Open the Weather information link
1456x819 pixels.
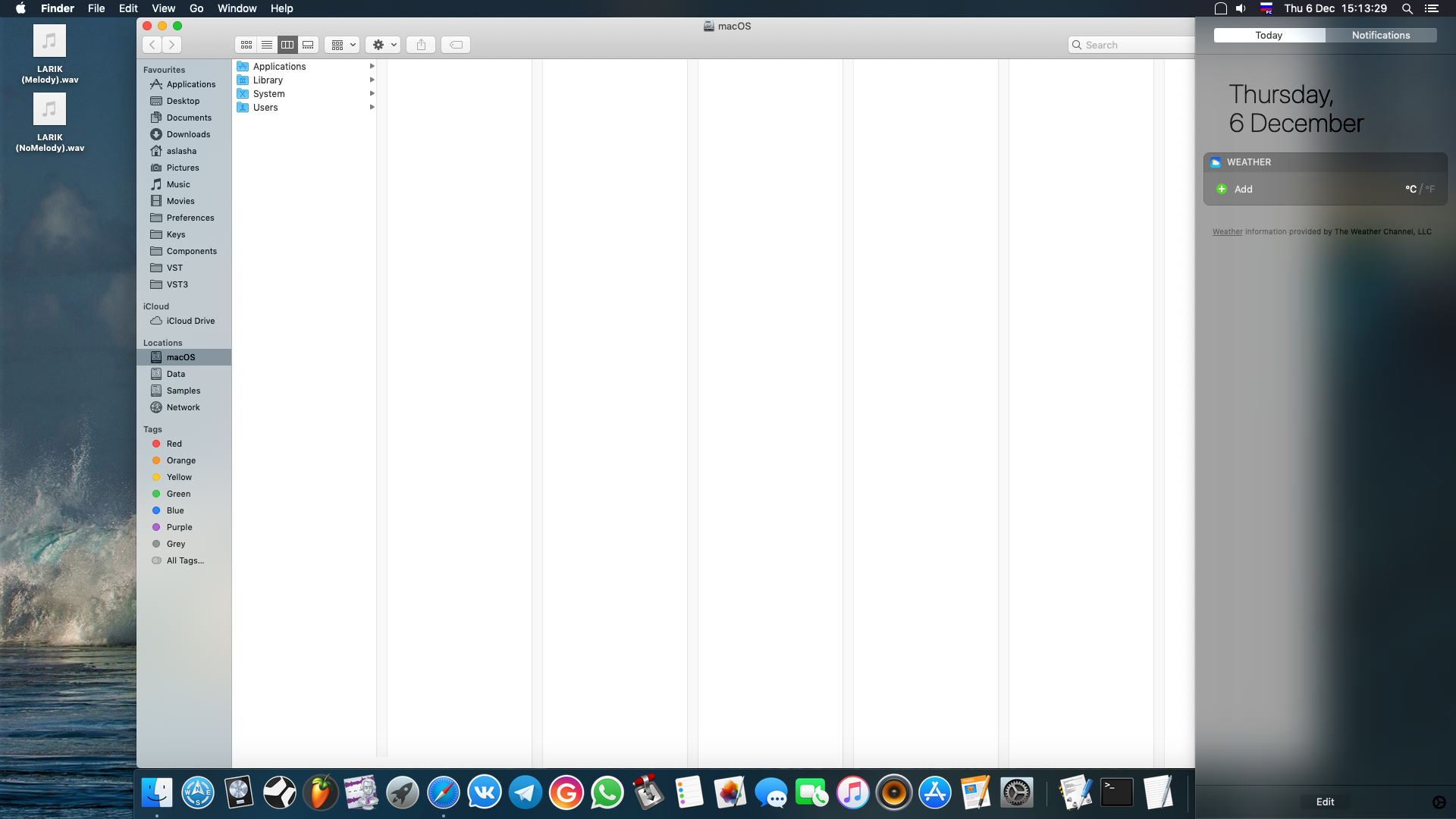point(1227,232)
